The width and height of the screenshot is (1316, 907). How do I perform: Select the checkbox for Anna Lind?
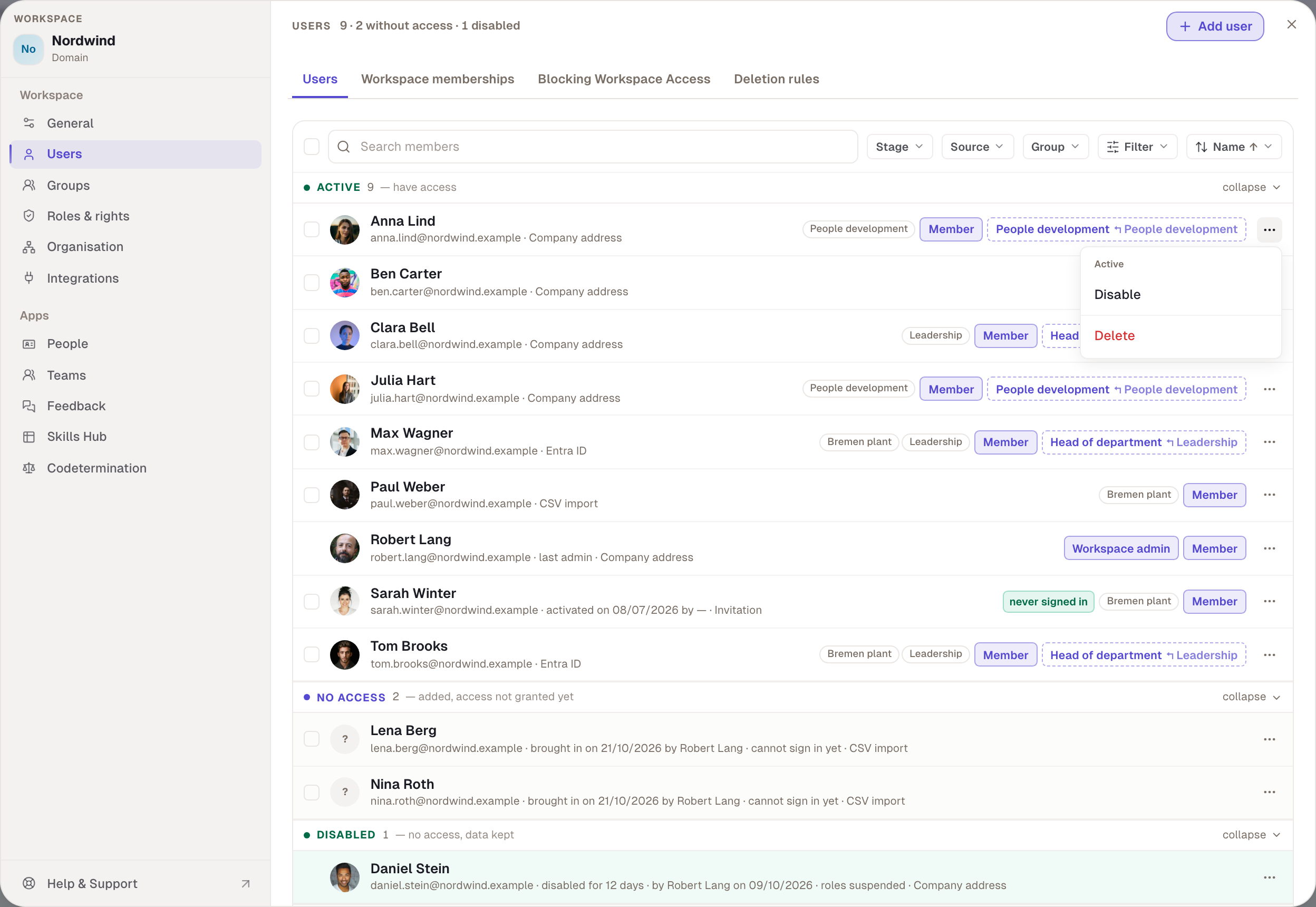312,229
